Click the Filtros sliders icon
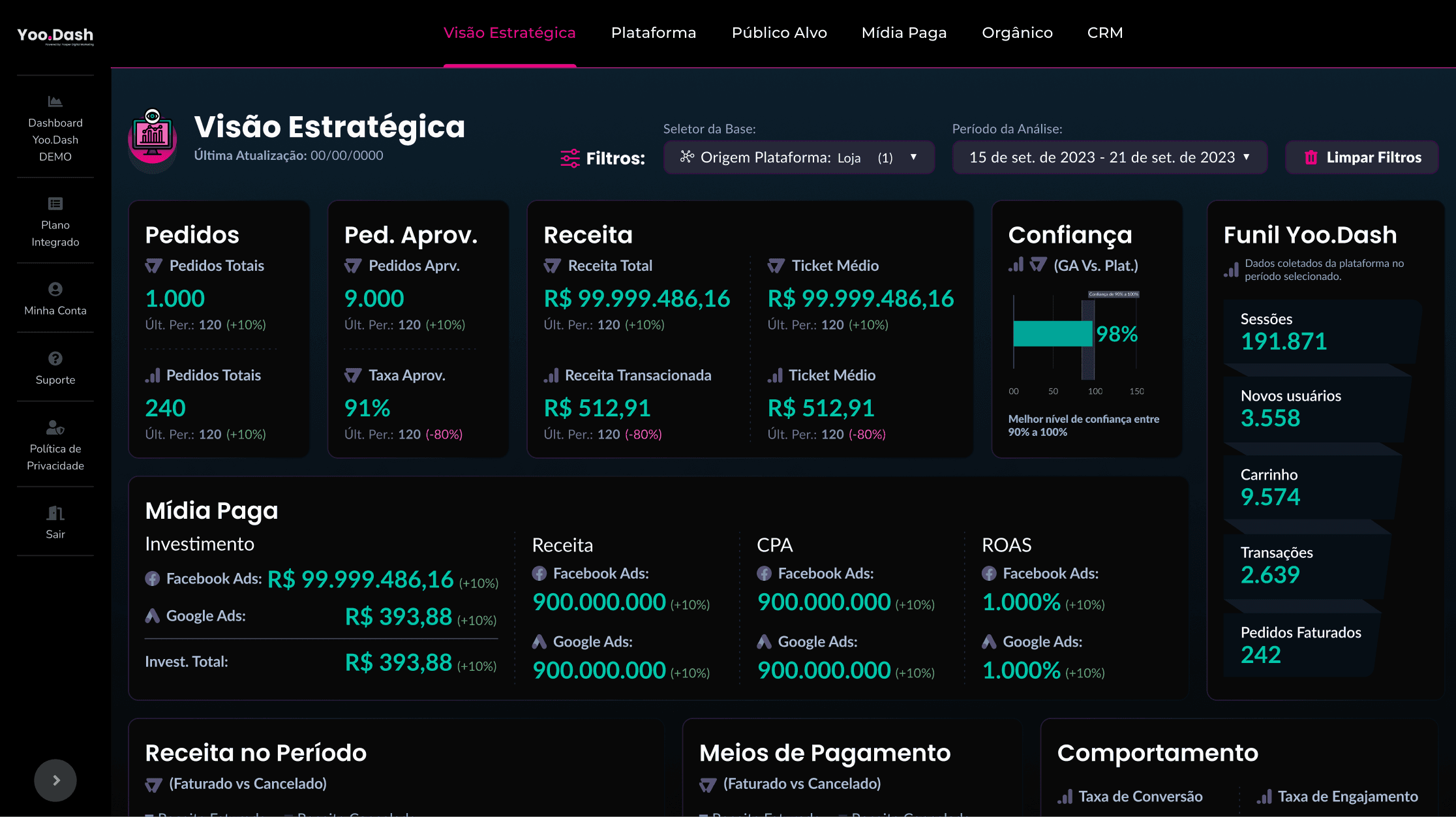The width and height of the screenshot is (1456, 817). pyautogui.click(x=570, y=158)
